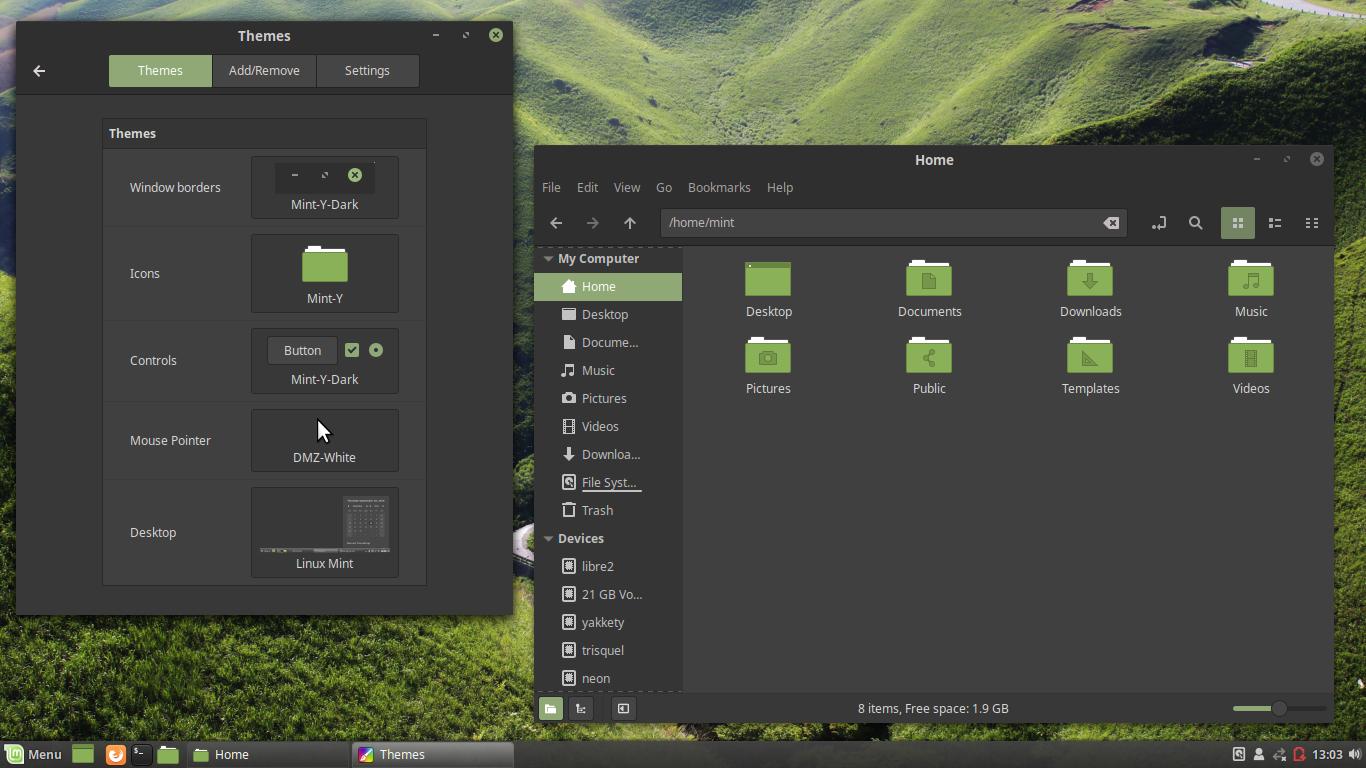The width and height of the screenshot is (1366, 768).
Task: Open the Documents folder icon
Action: [929, 290]
